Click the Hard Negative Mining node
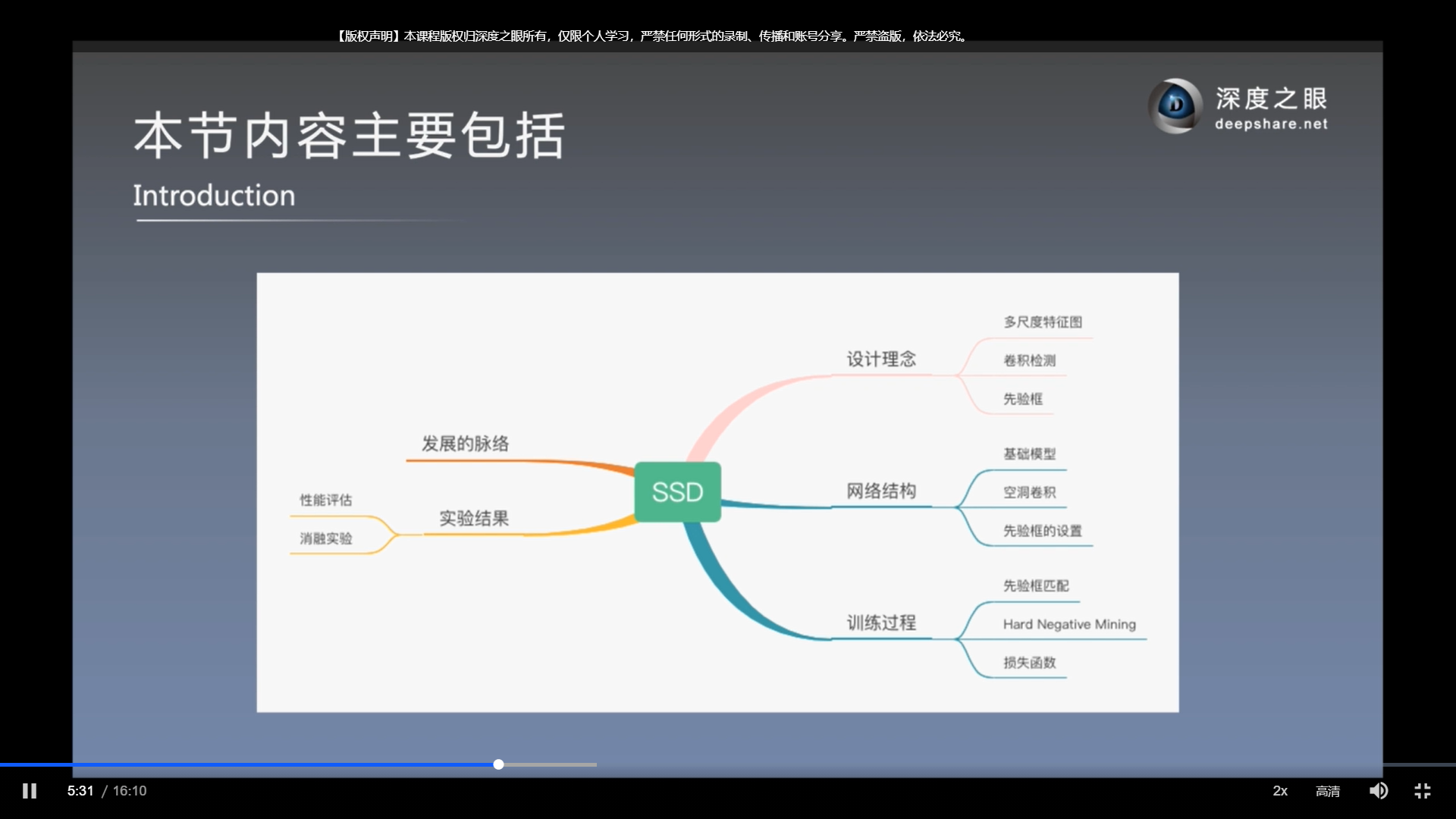This screenshot has height=819, width=1456. point(1069,624)
